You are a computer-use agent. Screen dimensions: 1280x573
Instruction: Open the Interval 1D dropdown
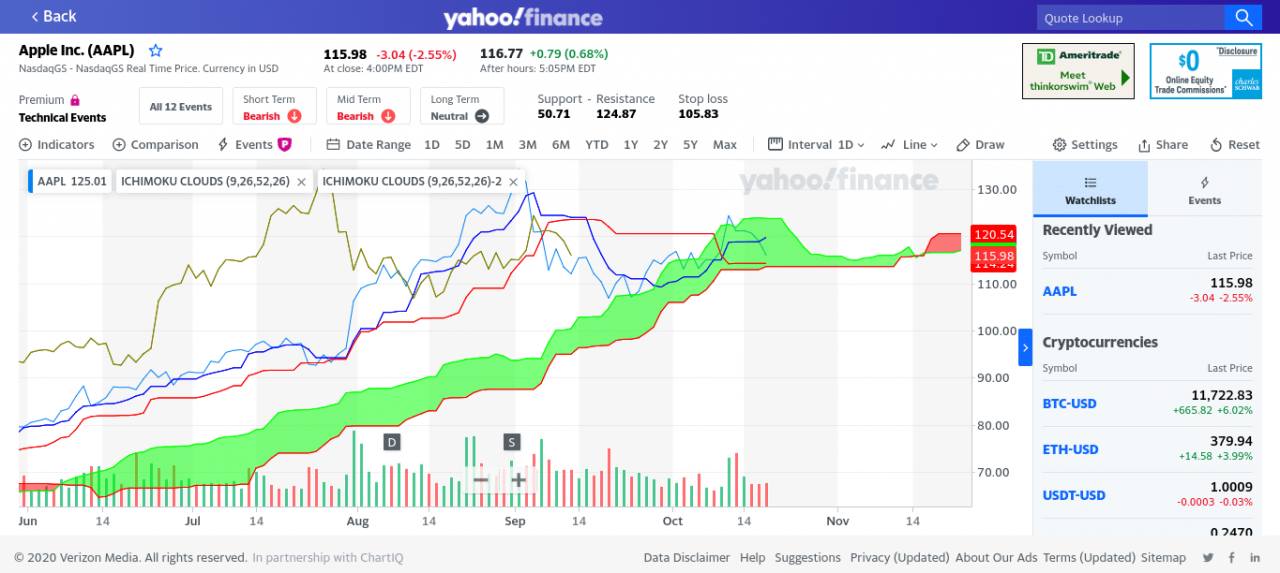(816, 145)
